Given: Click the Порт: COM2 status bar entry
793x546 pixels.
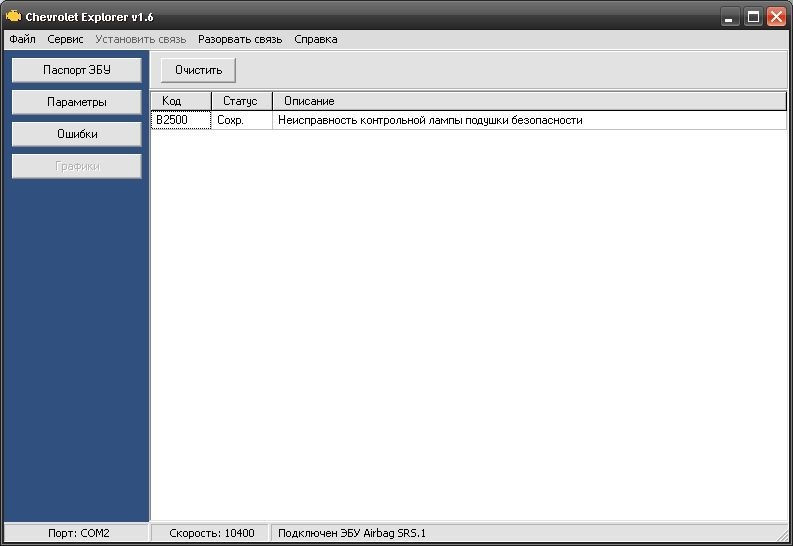Looking at the screenshot, I should tap(76, 533).
